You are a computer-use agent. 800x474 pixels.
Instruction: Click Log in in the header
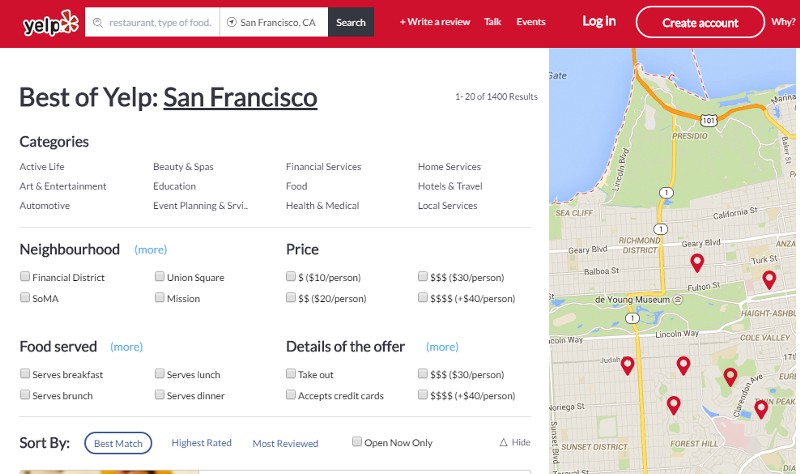click(599, 21)
